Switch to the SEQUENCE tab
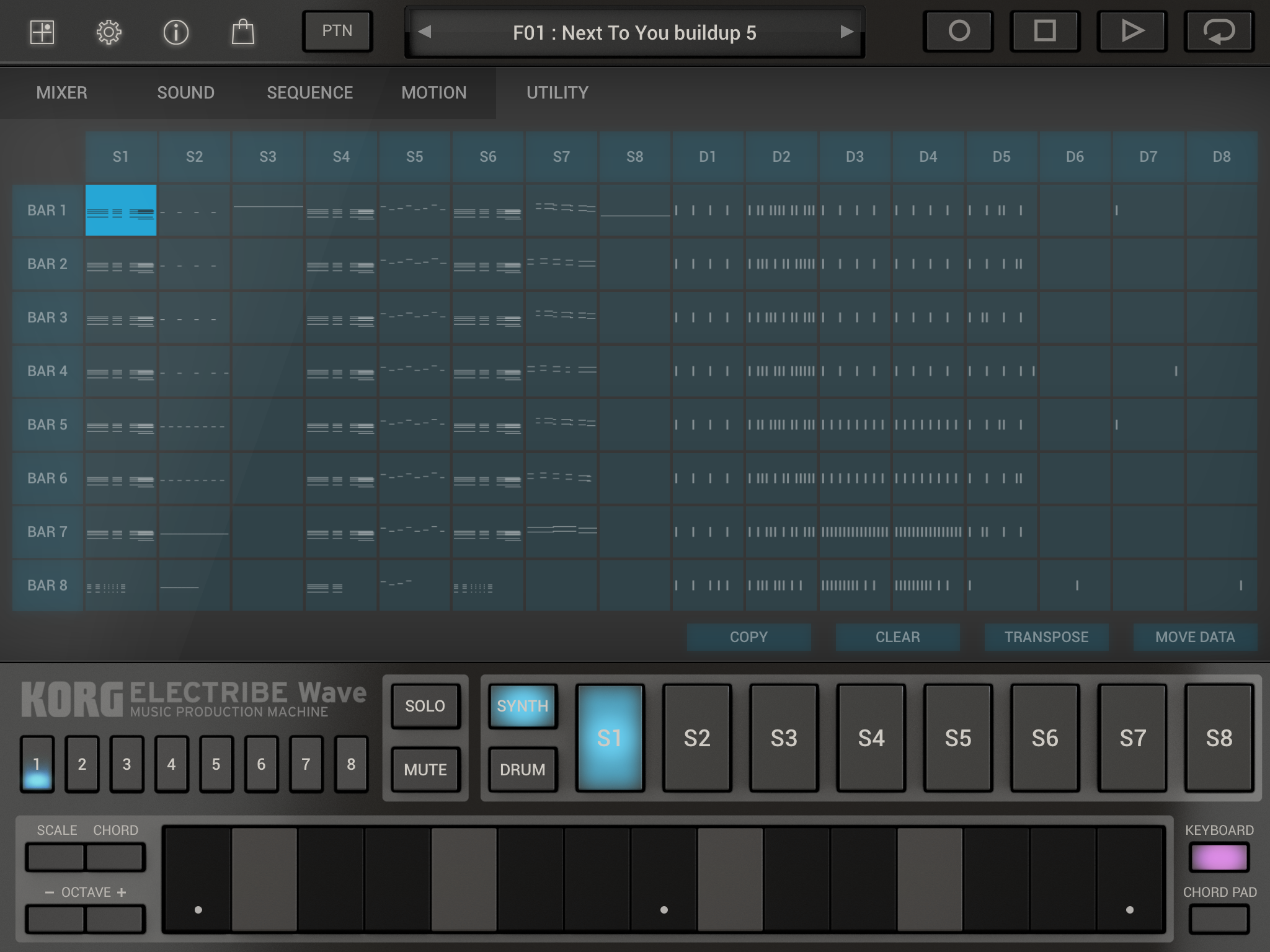The width and height of the screenshot is (1270, 952). coord(310,93)
